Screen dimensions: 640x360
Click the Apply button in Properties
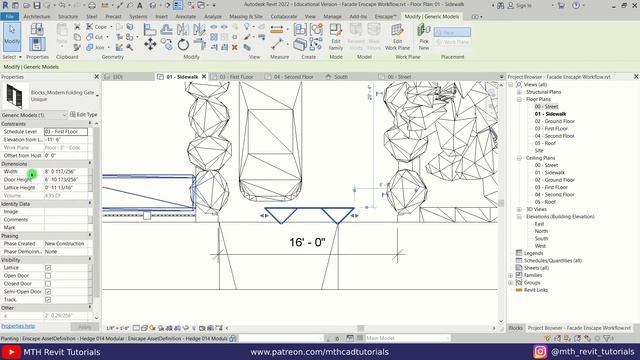tap(84, 327)
